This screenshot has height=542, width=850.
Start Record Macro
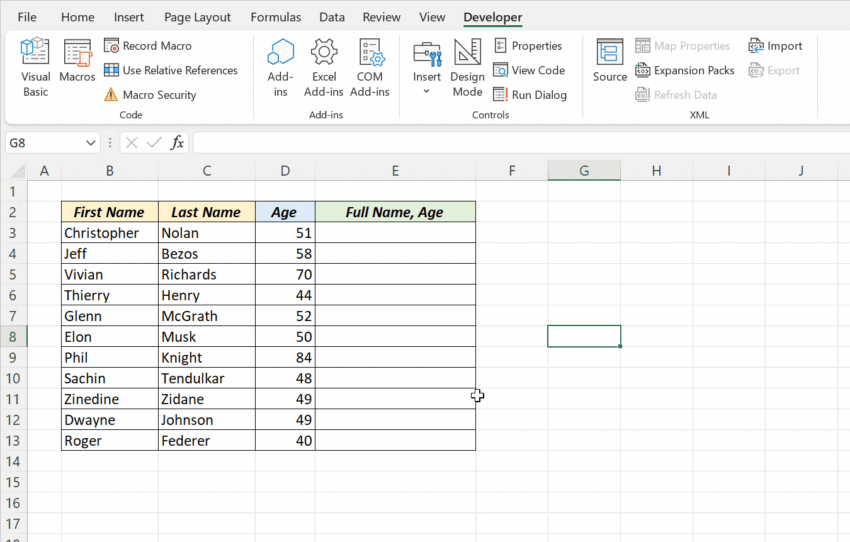147,46
